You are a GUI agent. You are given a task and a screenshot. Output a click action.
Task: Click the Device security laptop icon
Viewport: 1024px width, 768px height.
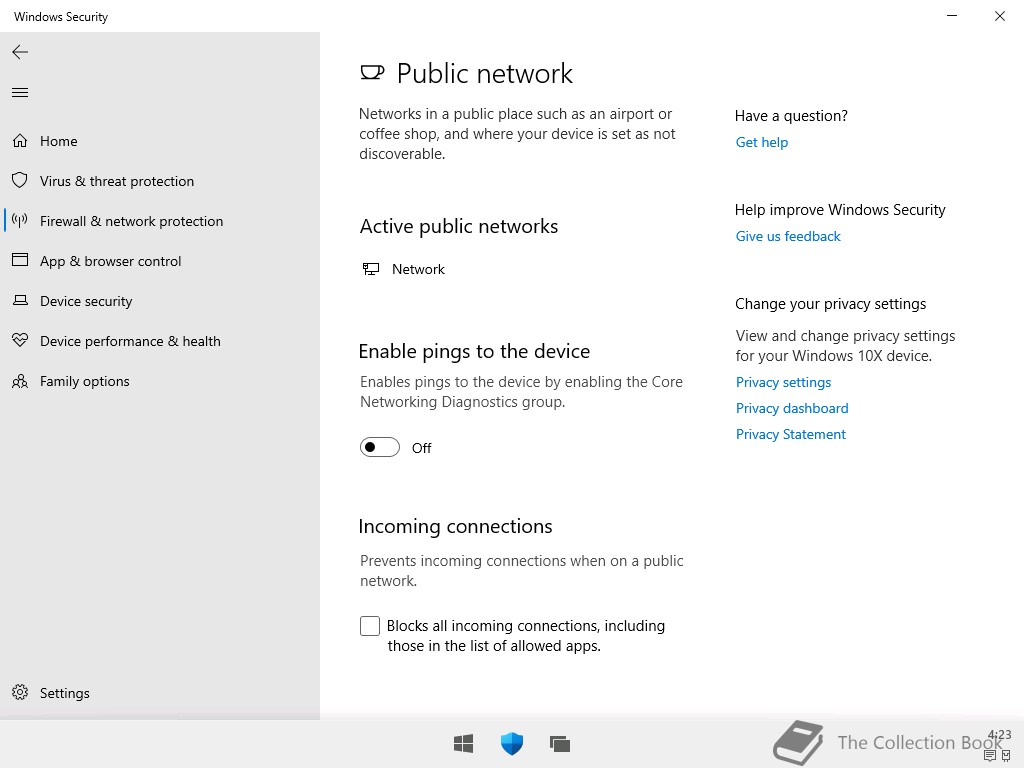pyautogui.click(x=20, y=300)
